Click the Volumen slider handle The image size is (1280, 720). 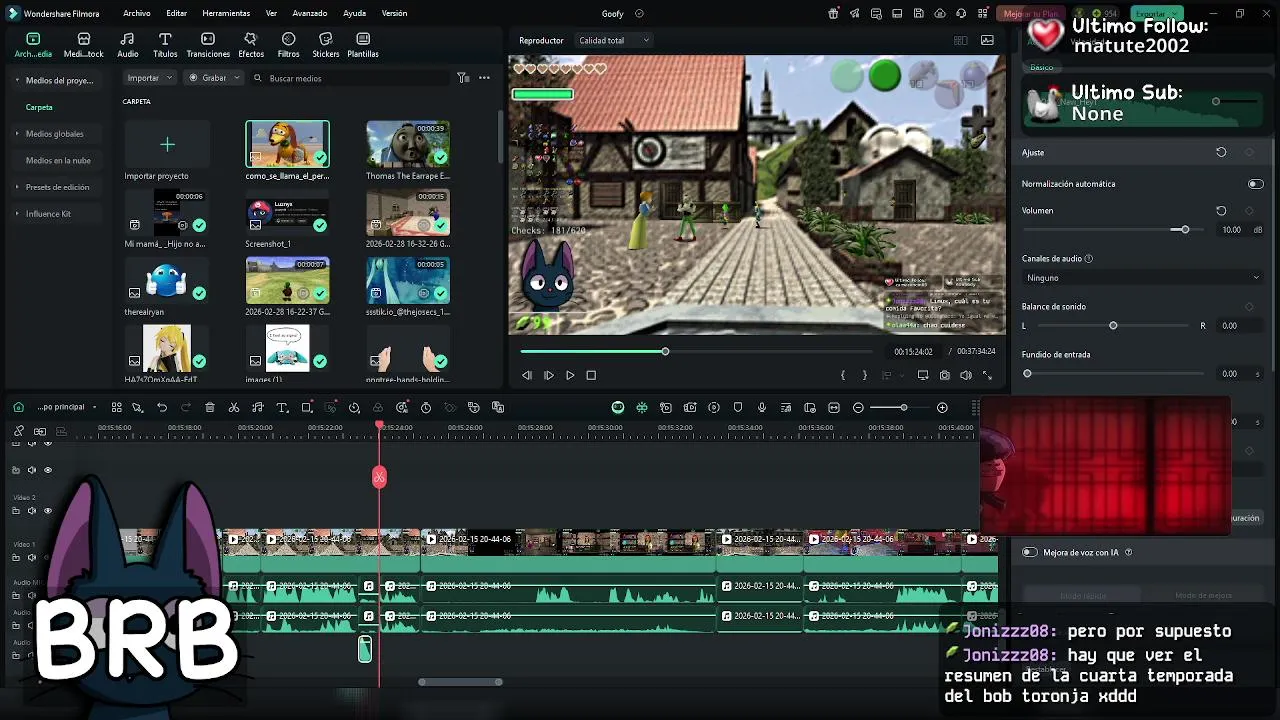(x=1185, y=230)
